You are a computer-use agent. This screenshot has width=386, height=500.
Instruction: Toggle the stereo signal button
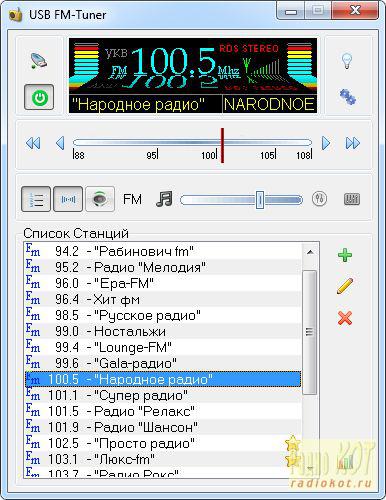point(68,199)
